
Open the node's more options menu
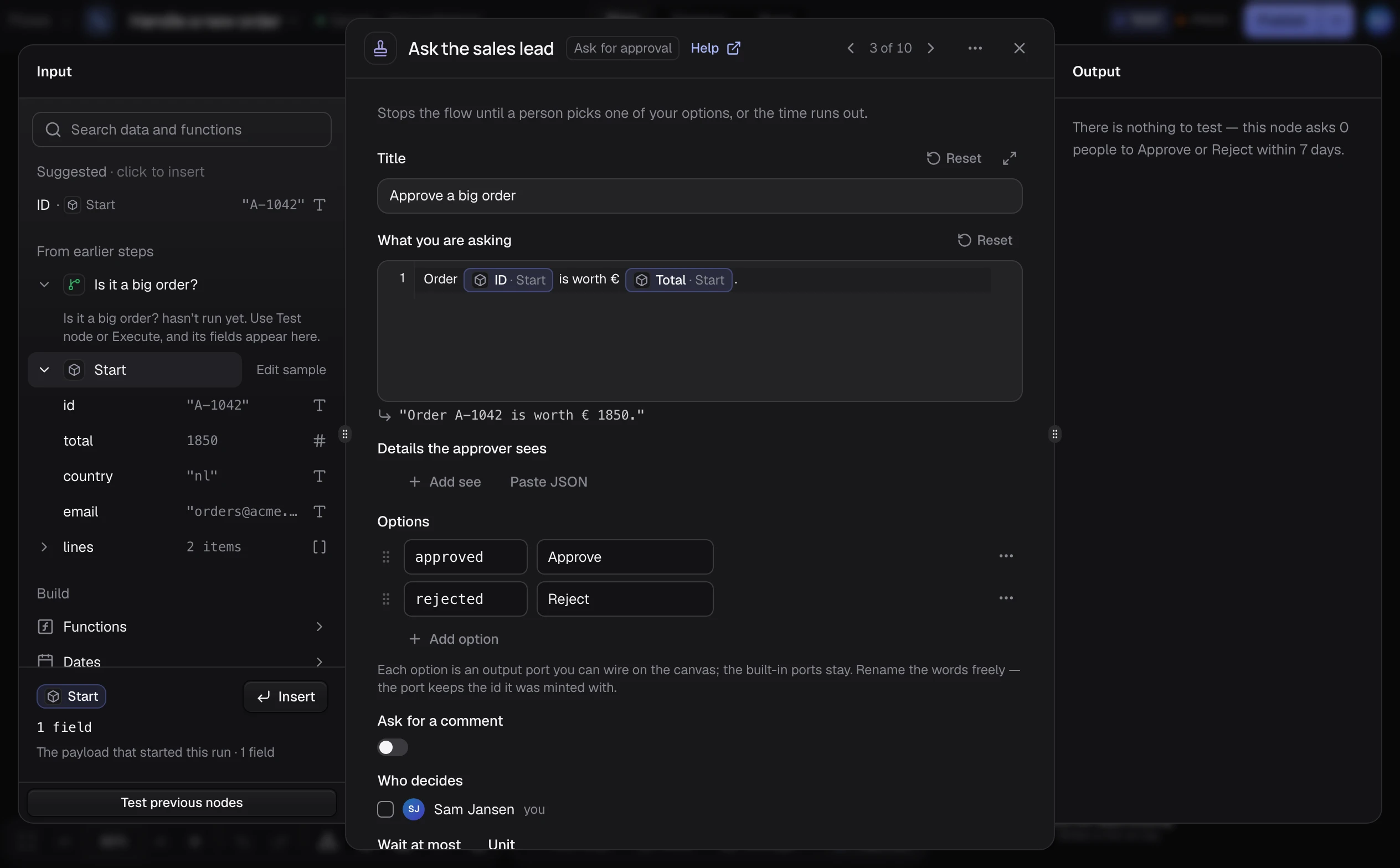[x=975, y=48]
